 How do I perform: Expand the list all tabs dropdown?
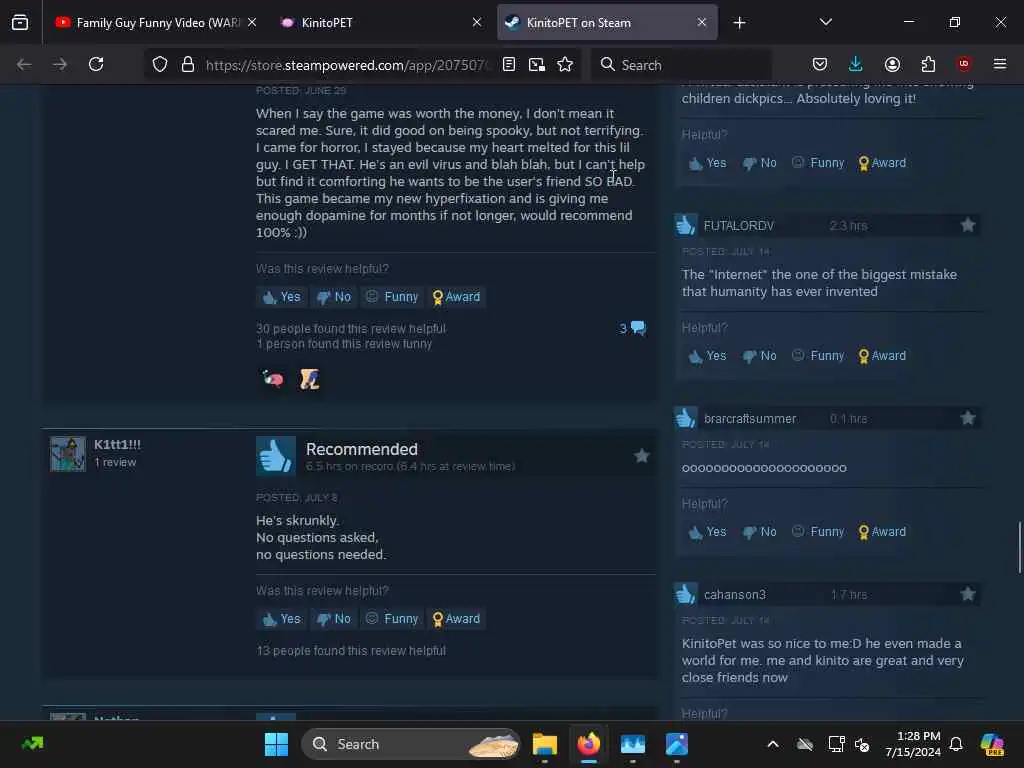click(x=825, y=22)
